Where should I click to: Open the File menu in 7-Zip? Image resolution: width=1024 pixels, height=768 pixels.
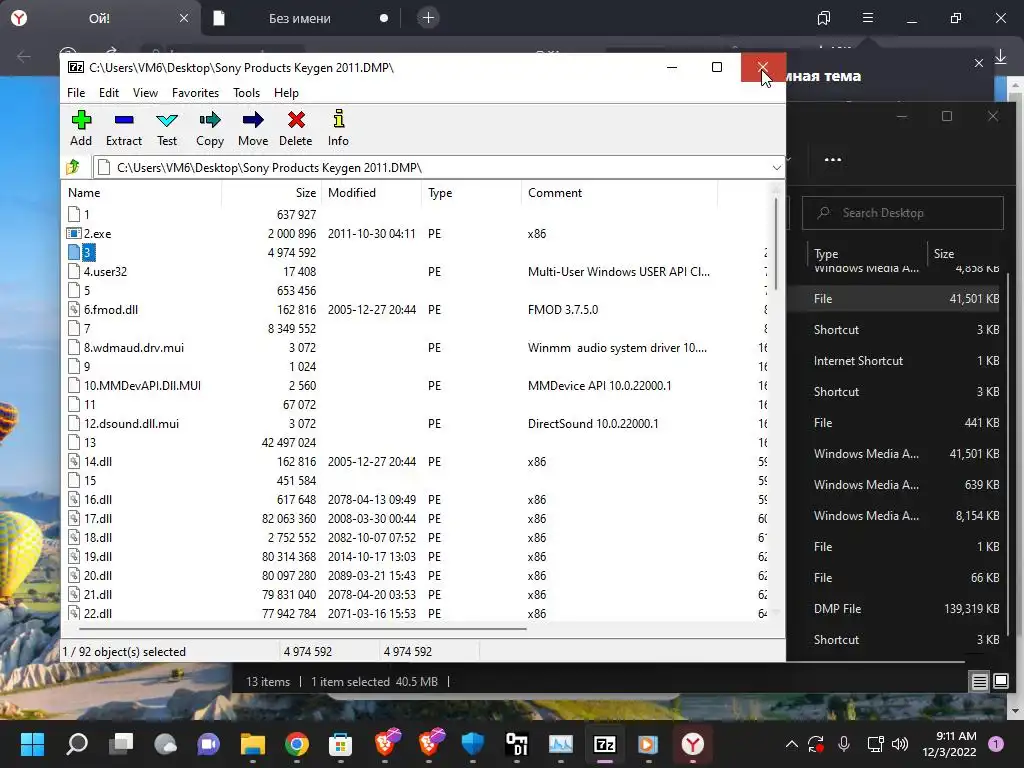click(76, 93)
